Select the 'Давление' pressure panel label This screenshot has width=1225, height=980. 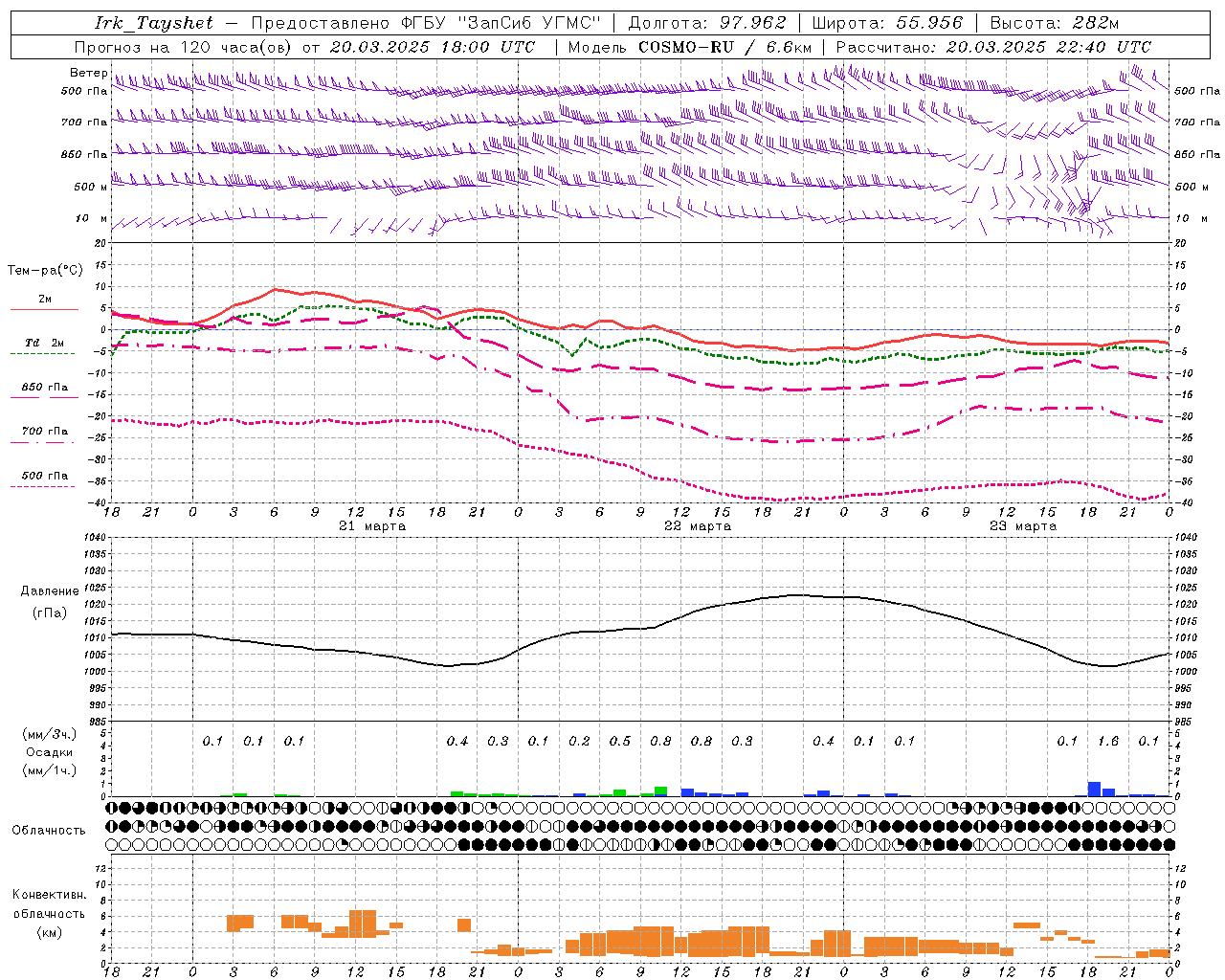[x=50, y=591]
